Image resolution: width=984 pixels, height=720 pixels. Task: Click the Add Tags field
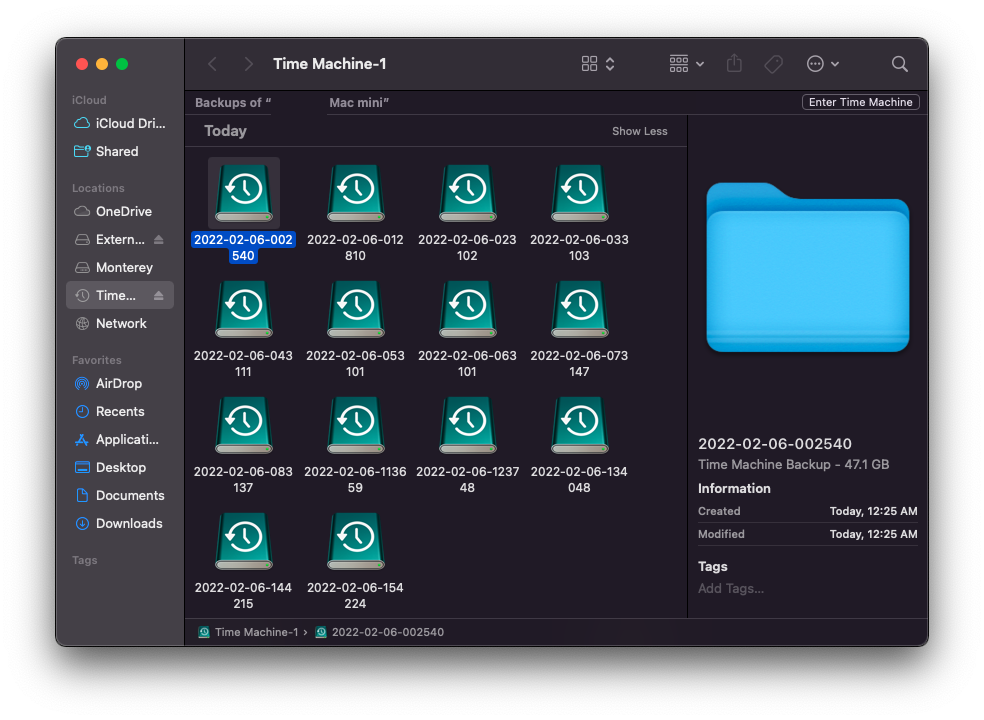pyautogui.click(x=731, y=589)
